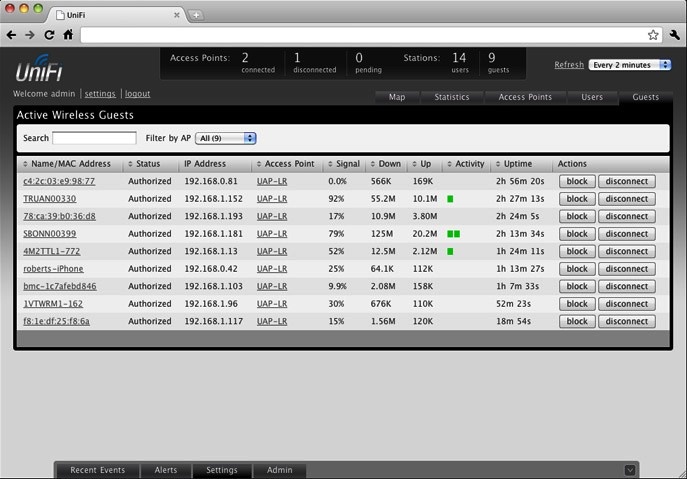This screenshot has height=479, width=687.
Task: Click uptime value 18m 54s
Action: point(513,321)
